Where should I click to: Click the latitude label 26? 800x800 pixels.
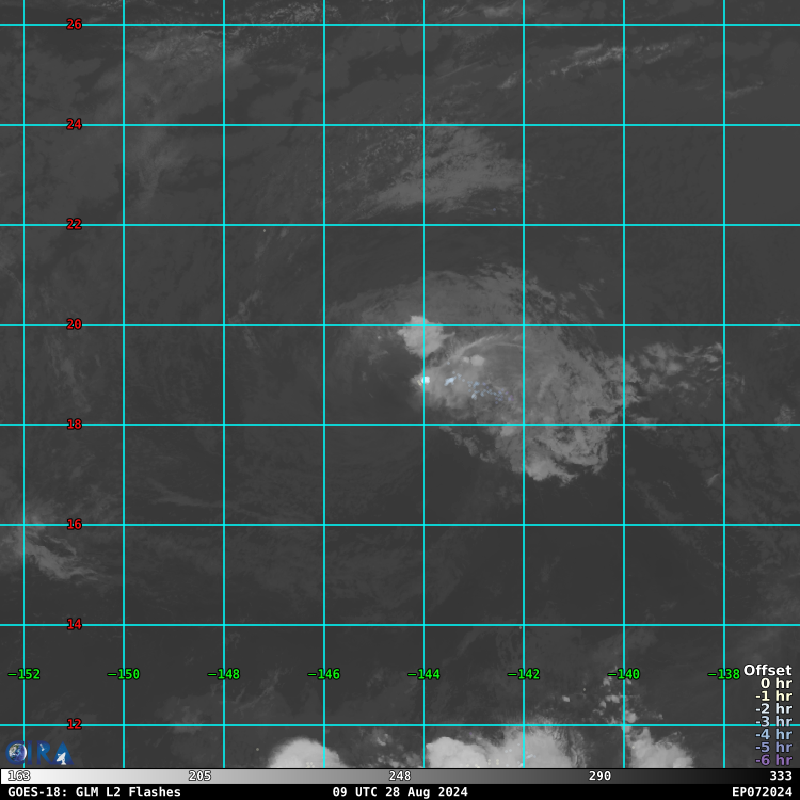pyautogui.click(x=74, y=24)
